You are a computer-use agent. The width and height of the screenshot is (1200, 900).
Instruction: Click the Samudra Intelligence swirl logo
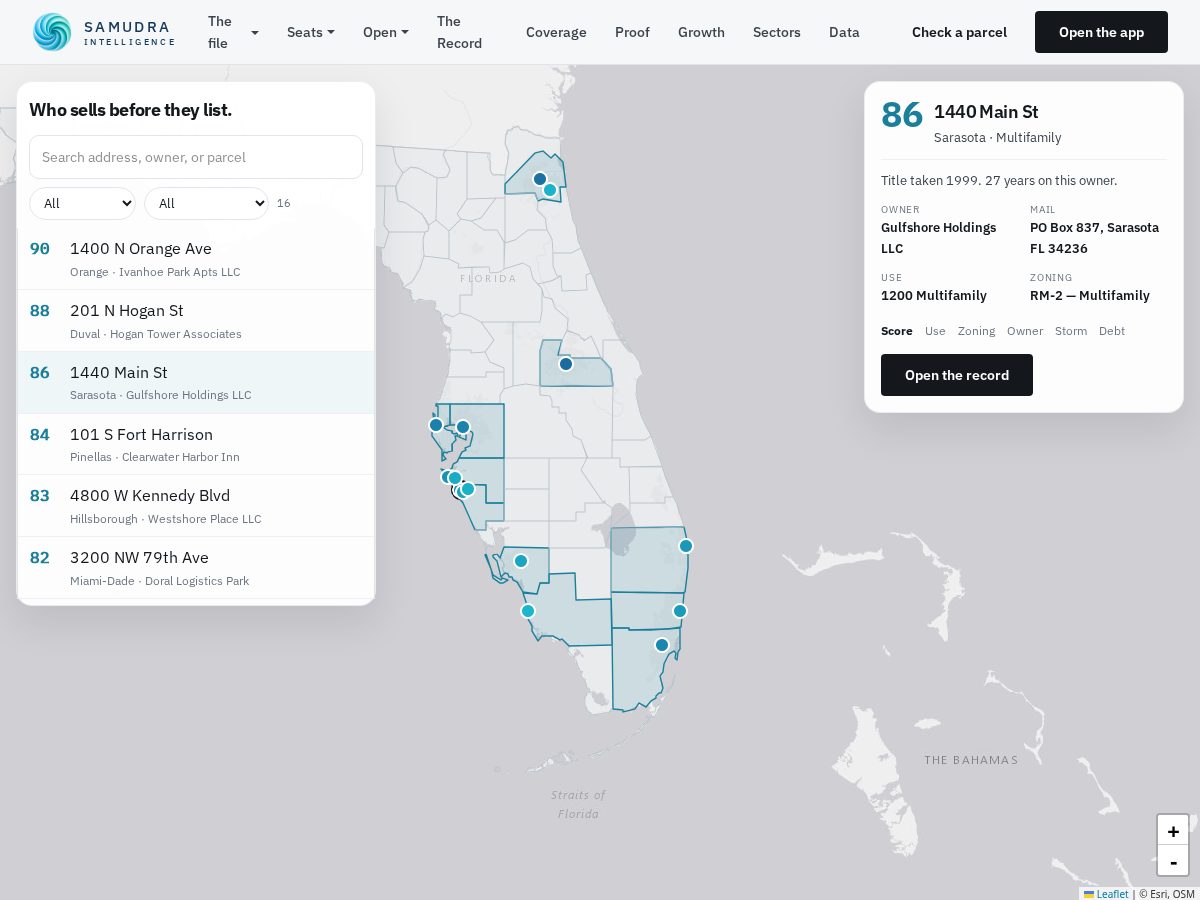tap(52, 32)
